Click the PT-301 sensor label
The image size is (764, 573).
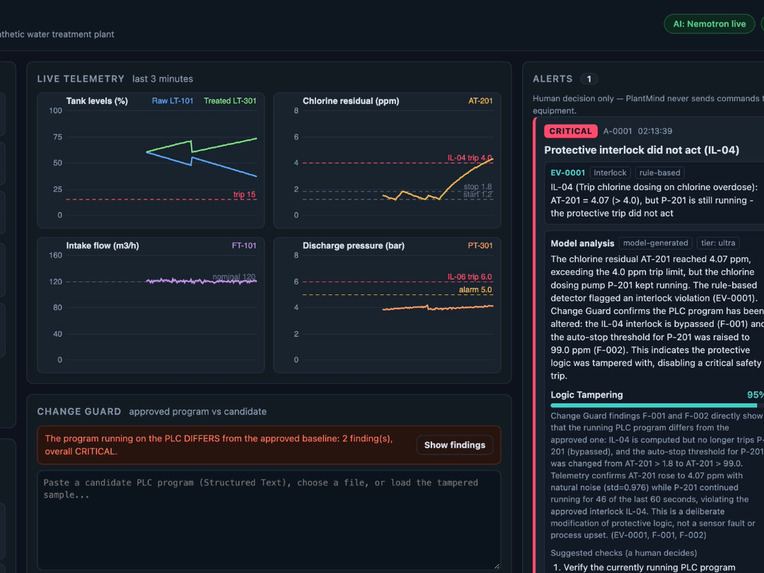[x=480, y=246]
